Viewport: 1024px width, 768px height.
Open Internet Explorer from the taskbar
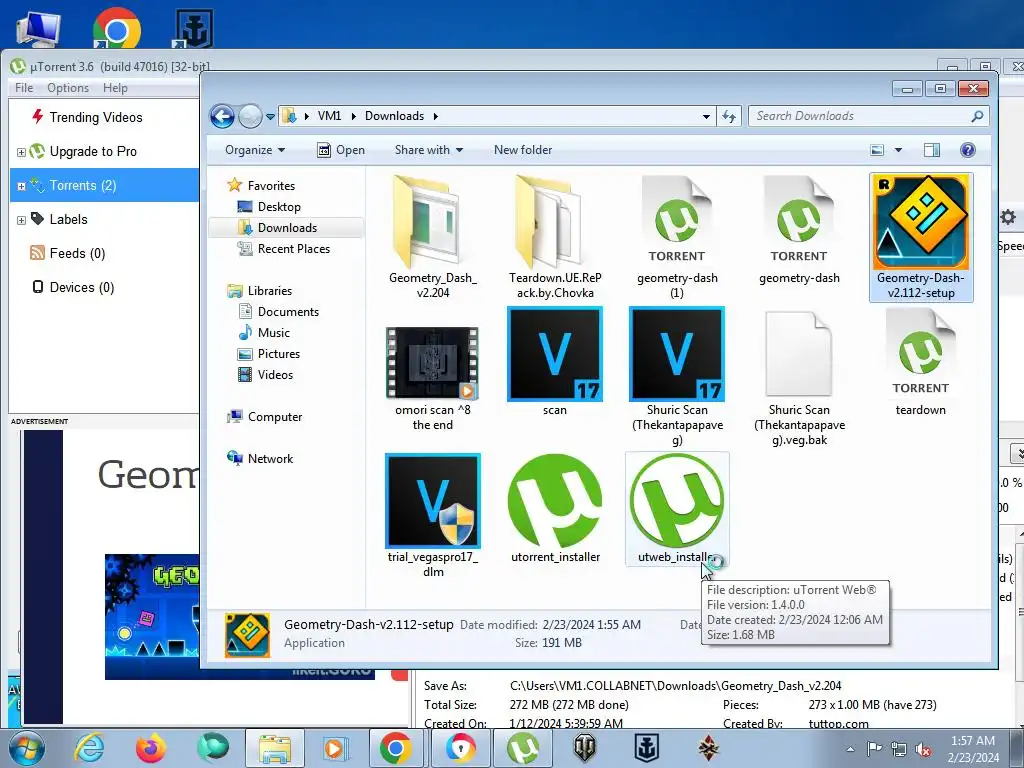[89, 748]
